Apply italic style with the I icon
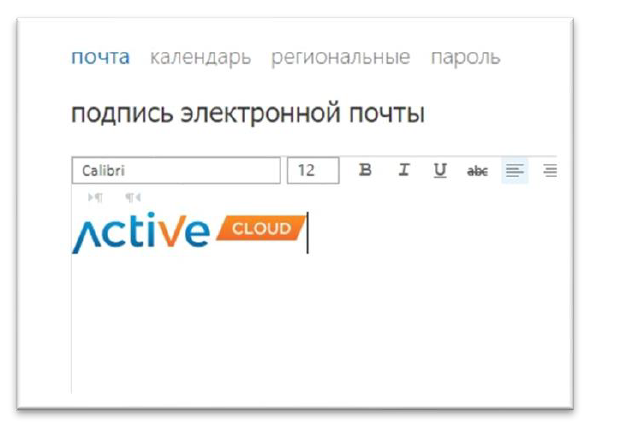This screenshot has height=436, width=618. (403, 171)
